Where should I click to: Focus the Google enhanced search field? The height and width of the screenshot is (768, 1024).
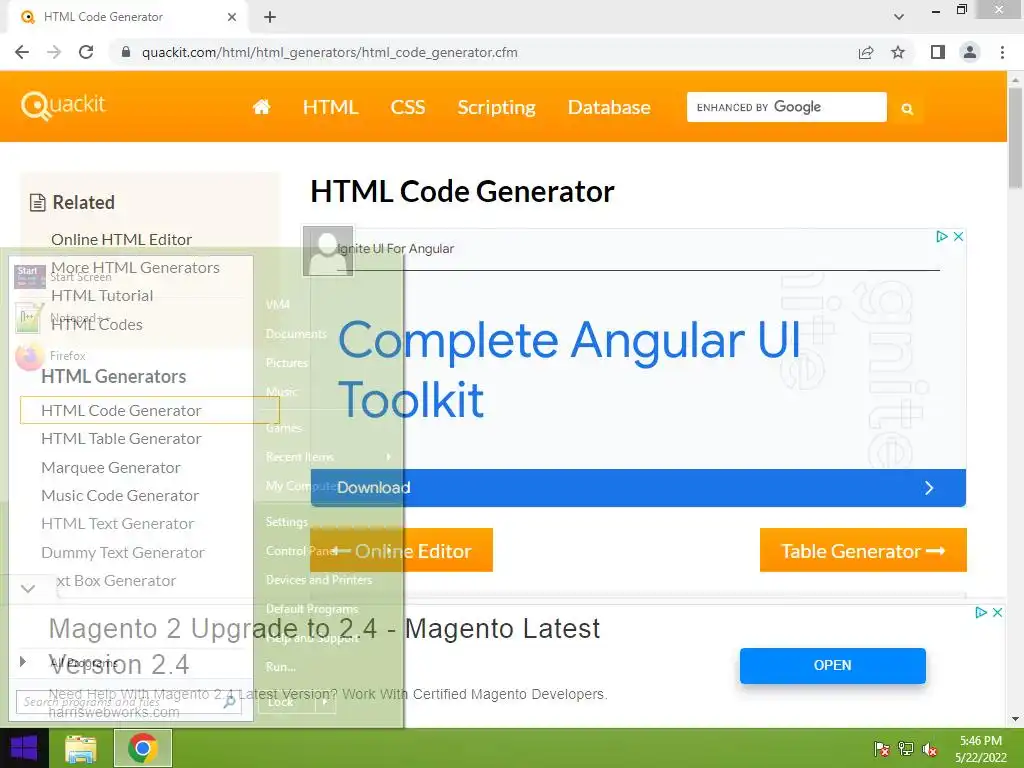pyautogui.click(x=786, y=107)
